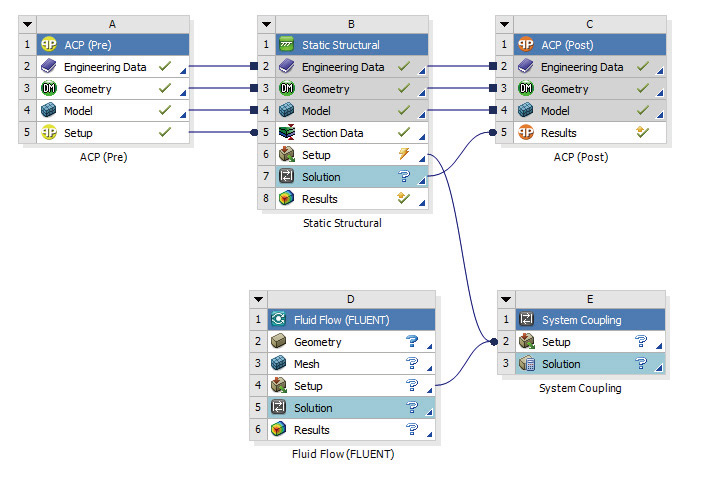Open system C dropdown menu arrow
The image size is (716, 482).
click(505, 24)
